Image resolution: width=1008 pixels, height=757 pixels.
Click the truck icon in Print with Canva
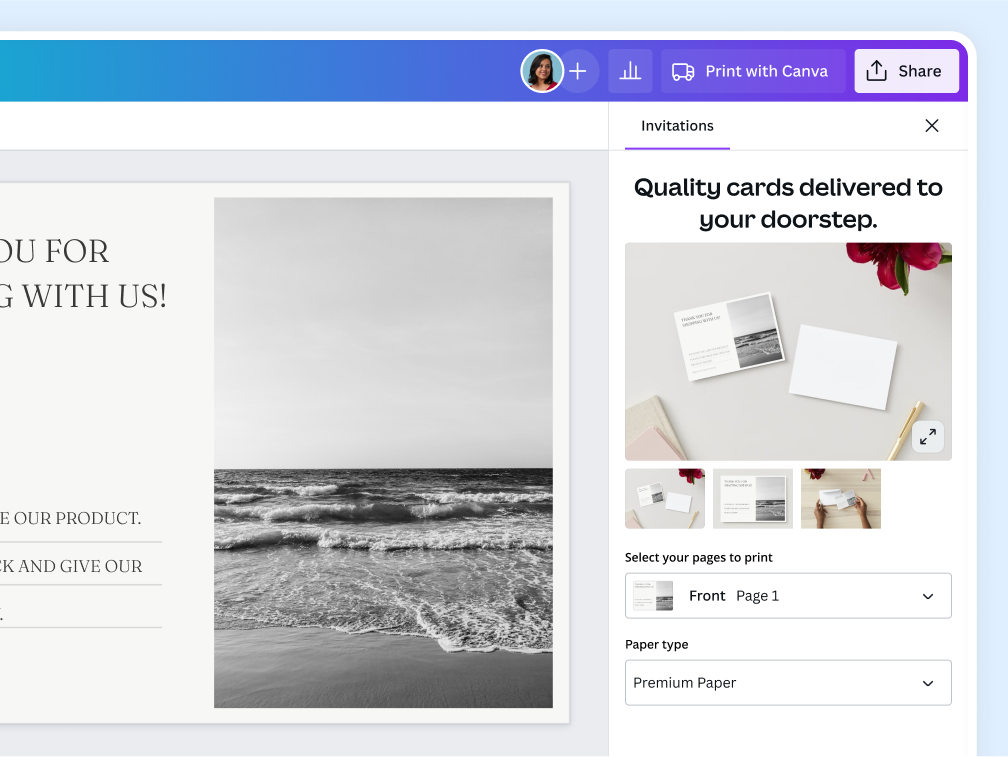(683, 71)
